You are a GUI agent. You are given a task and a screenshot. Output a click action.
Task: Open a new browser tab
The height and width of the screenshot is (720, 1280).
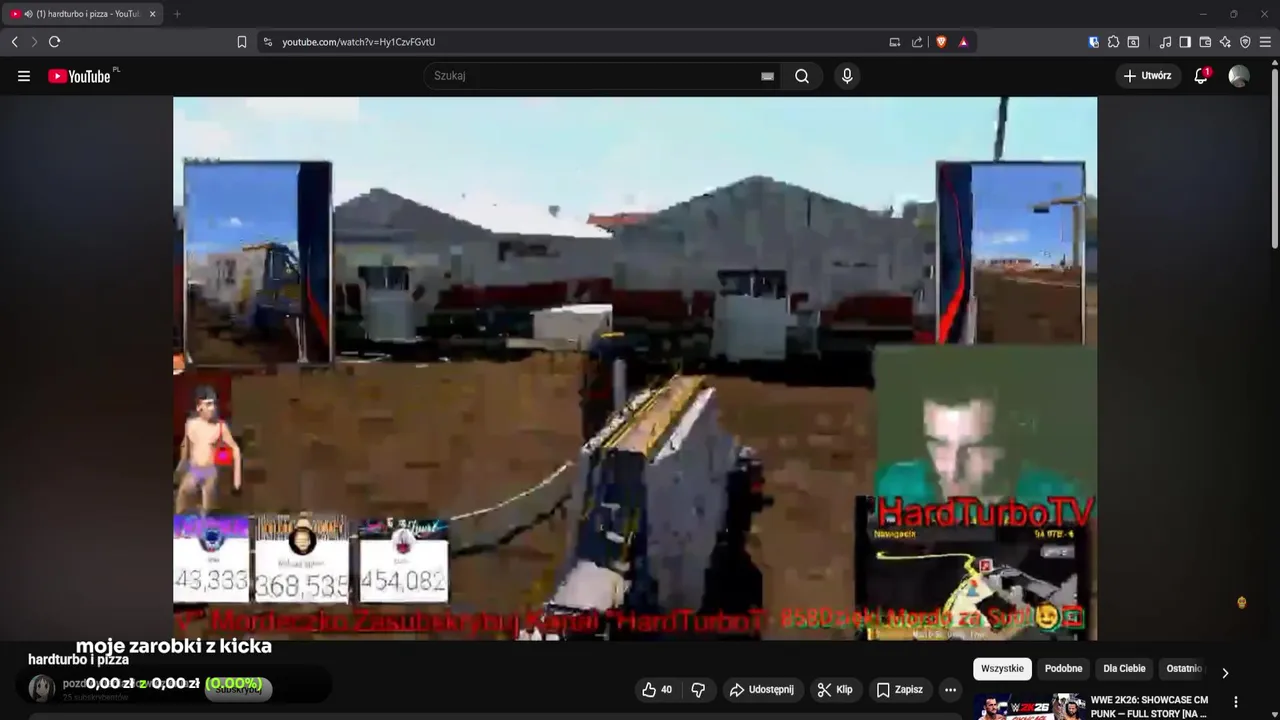(177, 14)
